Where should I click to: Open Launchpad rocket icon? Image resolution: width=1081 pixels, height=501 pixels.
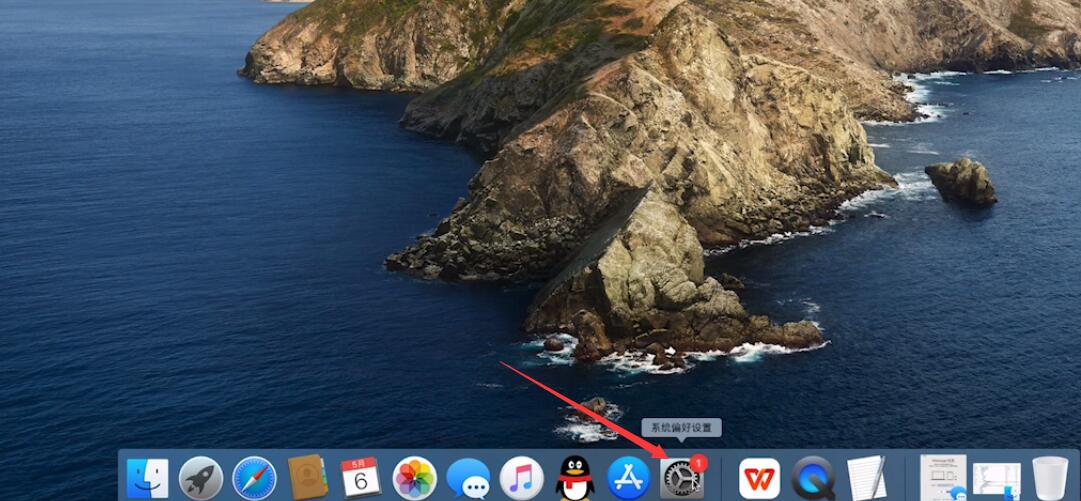[x=201, y=478]
